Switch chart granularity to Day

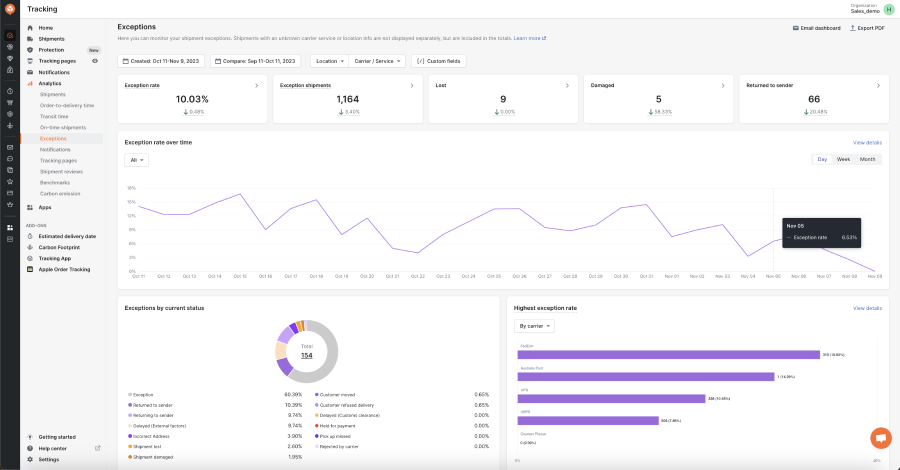(822, 159)
